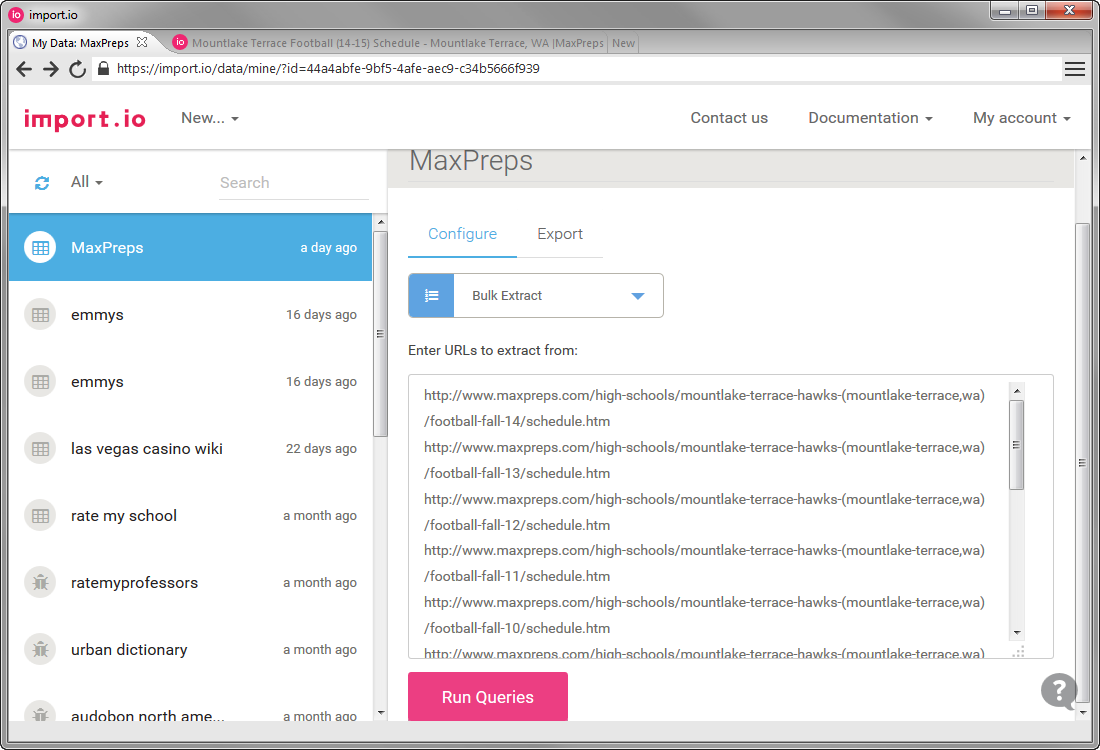This screenshot has width=1100, height=750.
Task: Select the las vegas casino wiki entry
Action: tap(190, 449)
